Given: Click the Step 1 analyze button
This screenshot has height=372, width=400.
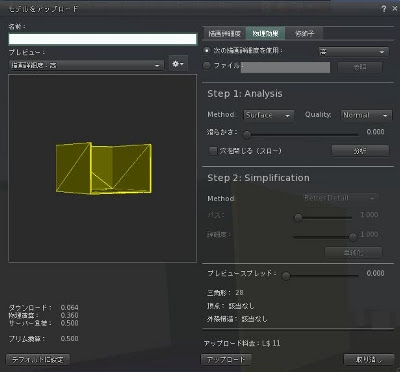Looking at the screenshot, I should click(360, 151).
